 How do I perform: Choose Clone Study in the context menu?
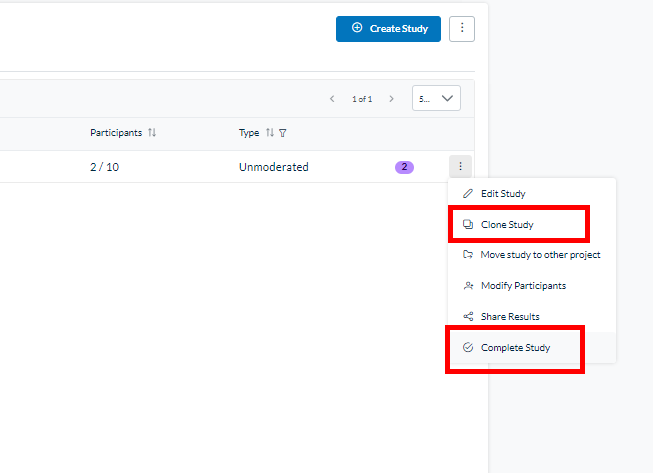coord(507,225)
